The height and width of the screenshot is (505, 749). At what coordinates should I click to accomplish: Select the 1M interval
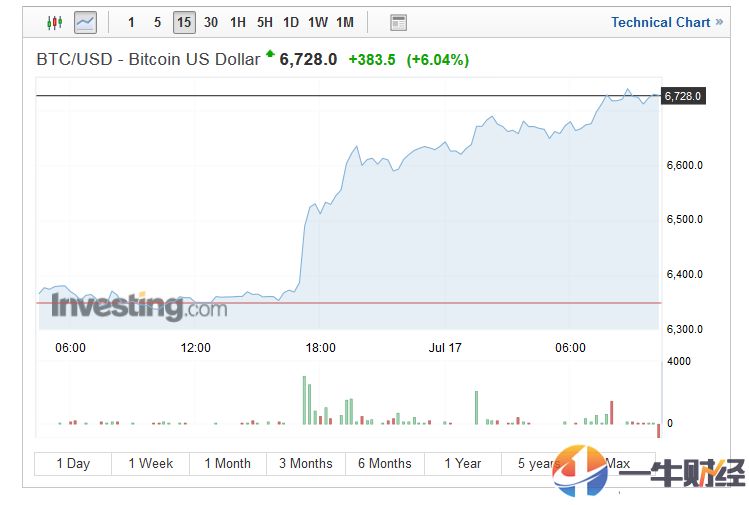[345, 22]
